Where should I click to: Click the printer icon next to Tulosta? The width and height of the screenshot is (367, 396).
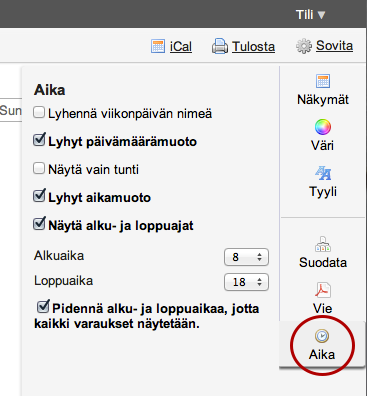220,46
